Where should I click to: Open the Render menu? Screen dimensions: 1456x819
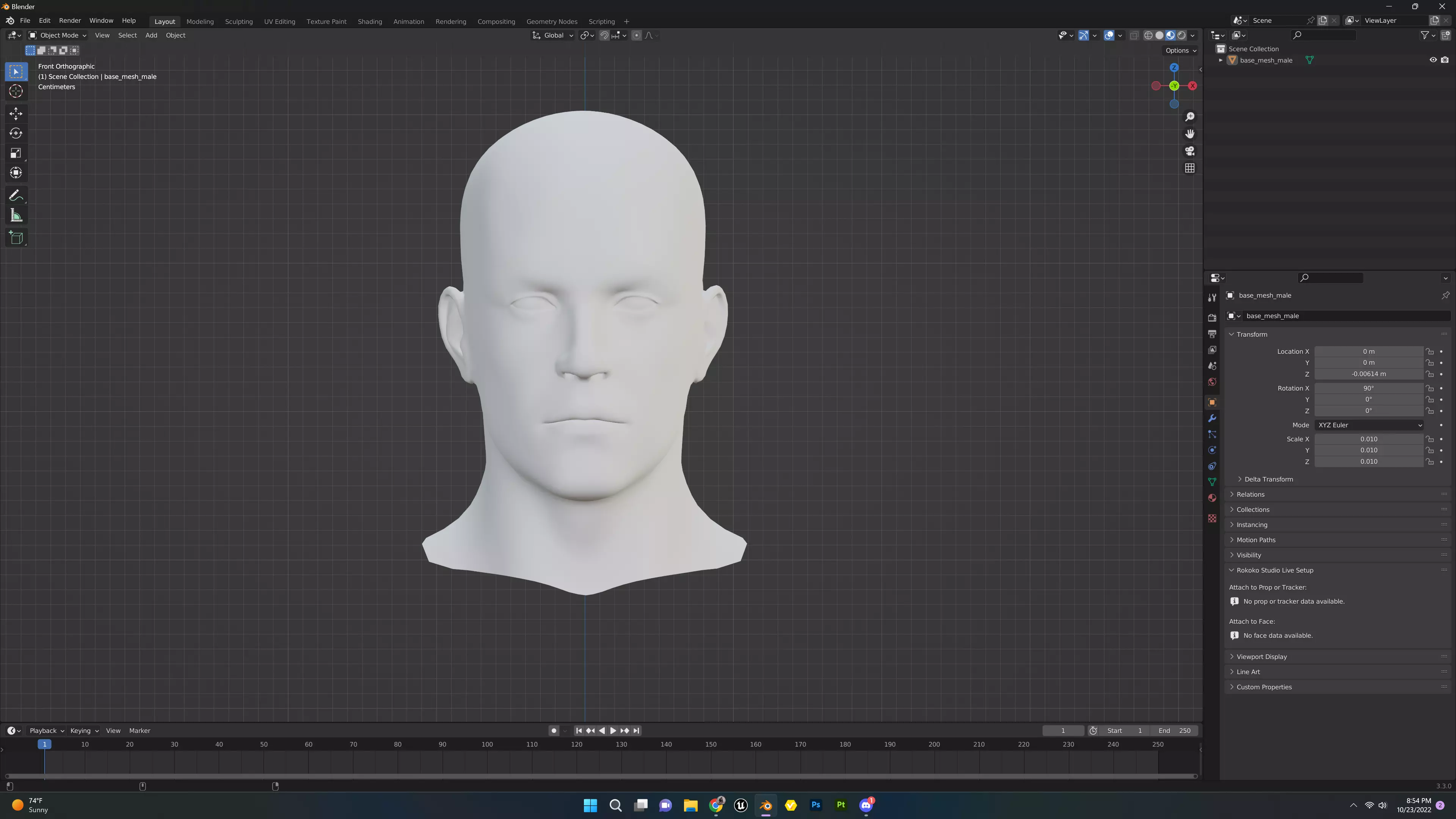click(x=69, y=20)
